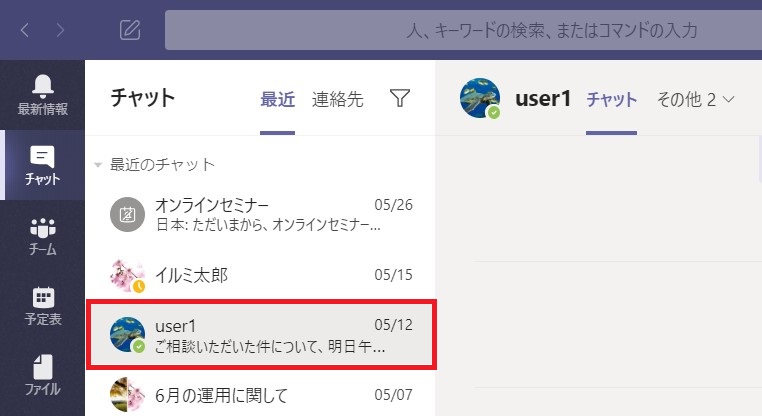Start a new chat with compose icon

(130, 30)
